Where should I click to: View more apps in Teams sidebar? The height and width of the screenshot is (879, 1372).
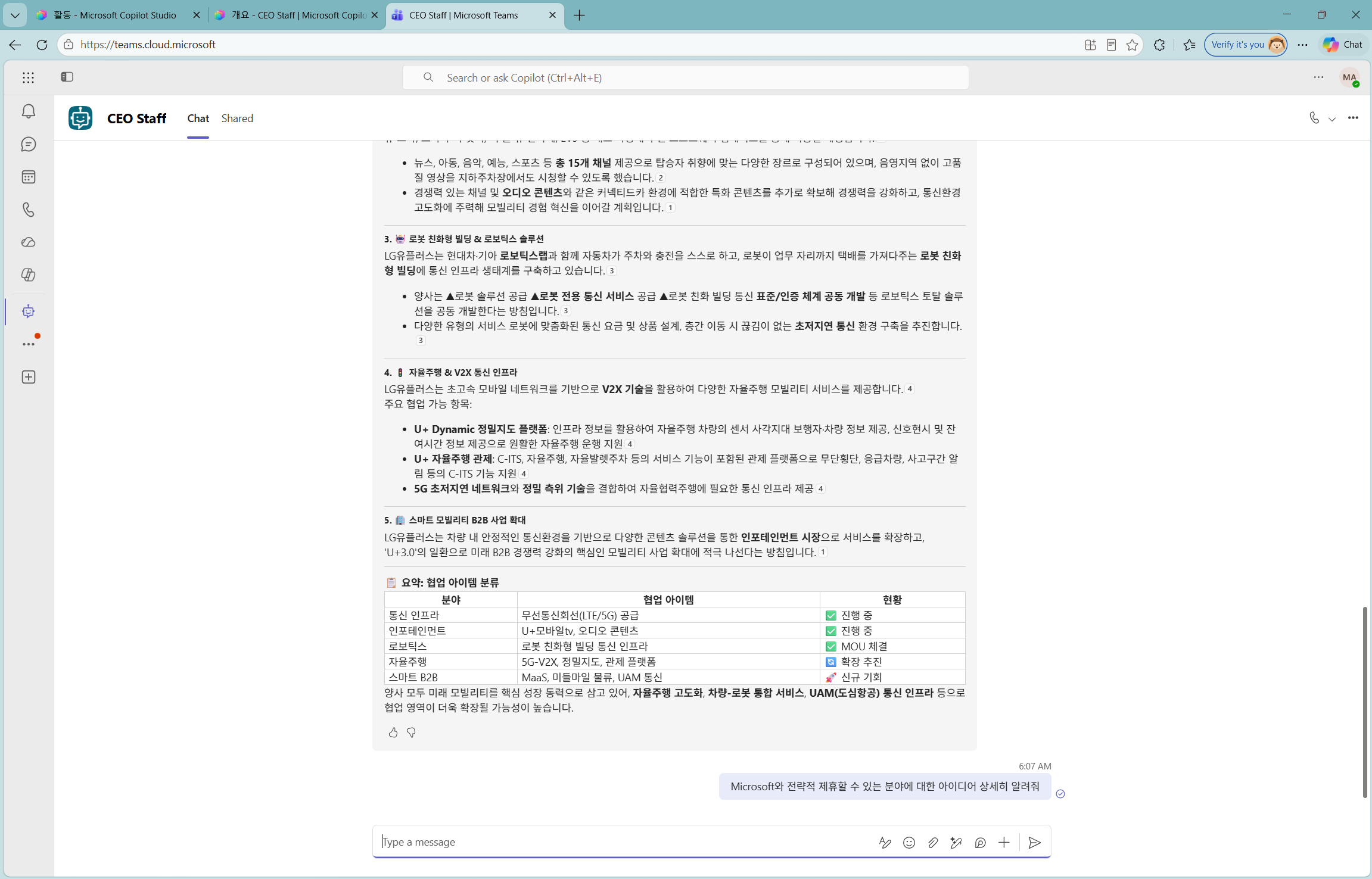point(29,344)
